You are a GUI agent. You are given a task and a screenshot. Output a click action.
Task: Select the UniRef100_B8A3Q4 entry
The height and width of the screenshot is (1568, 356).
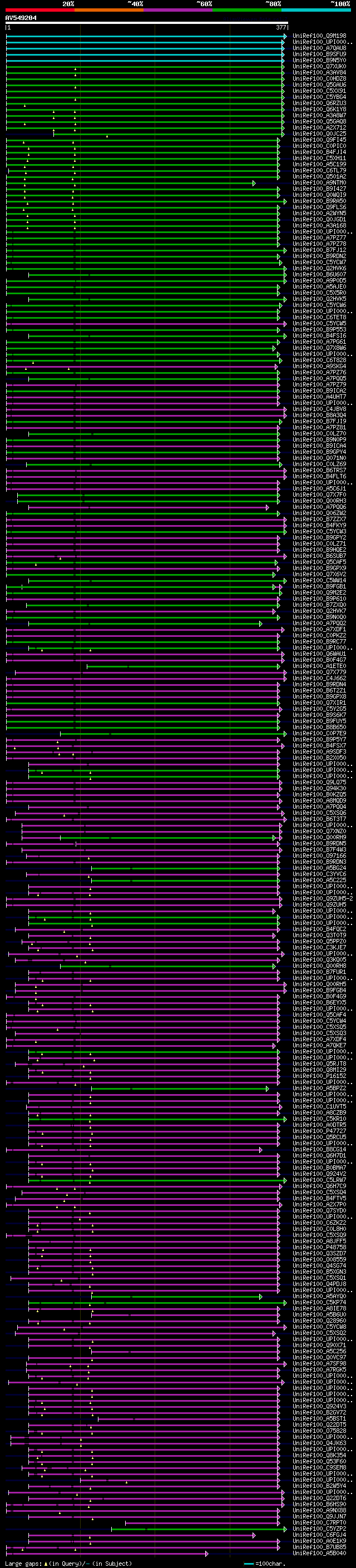coord(319,415)
